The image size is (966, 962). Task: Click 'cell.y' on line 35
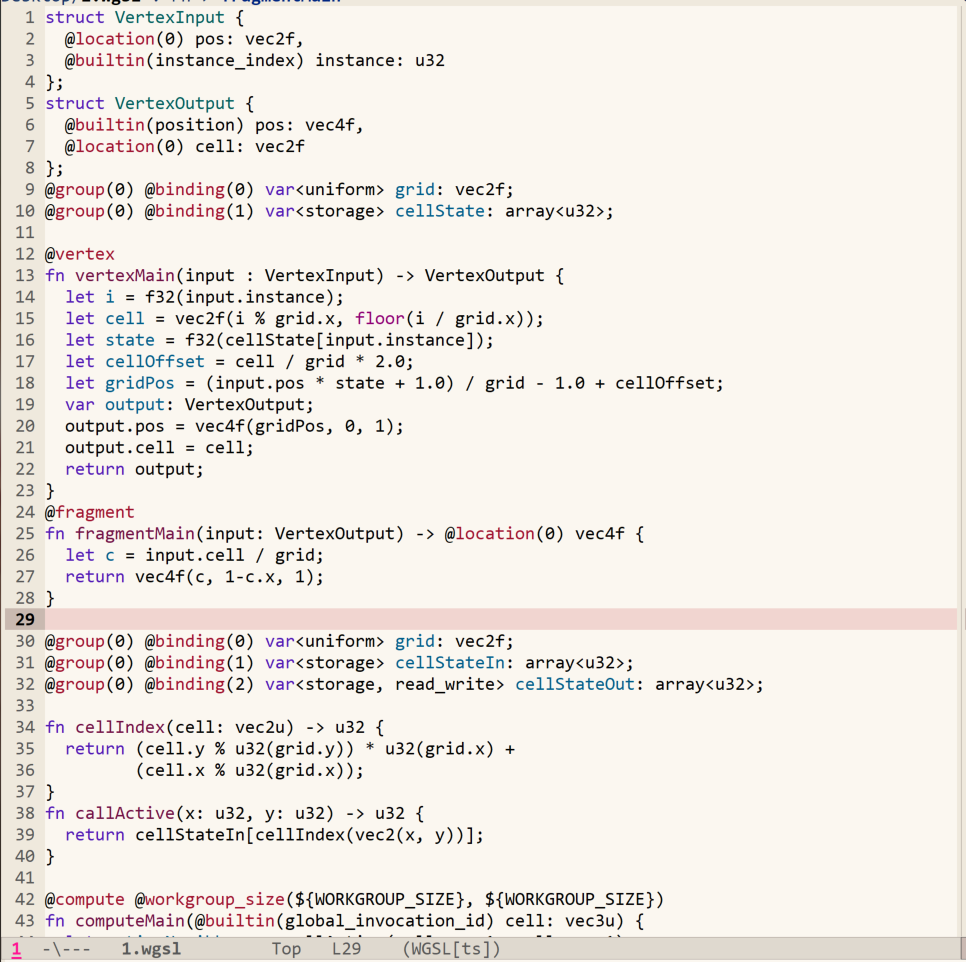[x=174, y=749]
